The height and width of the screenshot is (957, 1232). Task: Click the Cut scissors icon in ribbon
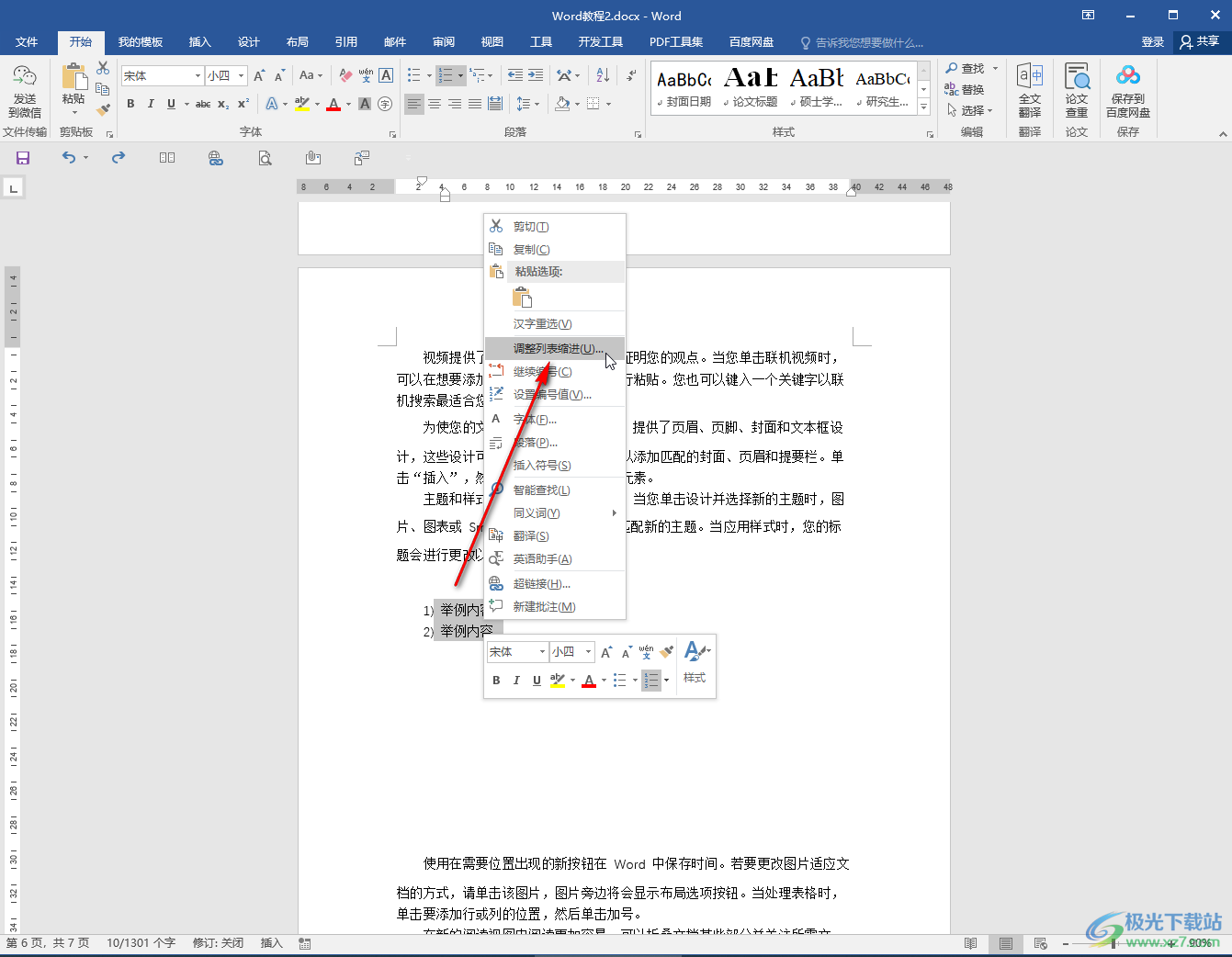[103, 69]
